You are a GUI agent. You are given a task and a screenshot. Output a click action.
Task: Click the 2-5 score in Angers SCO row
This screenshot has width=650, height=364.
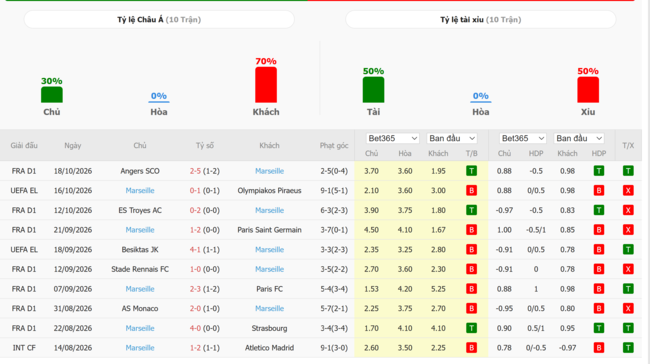[x=195, y=171]
